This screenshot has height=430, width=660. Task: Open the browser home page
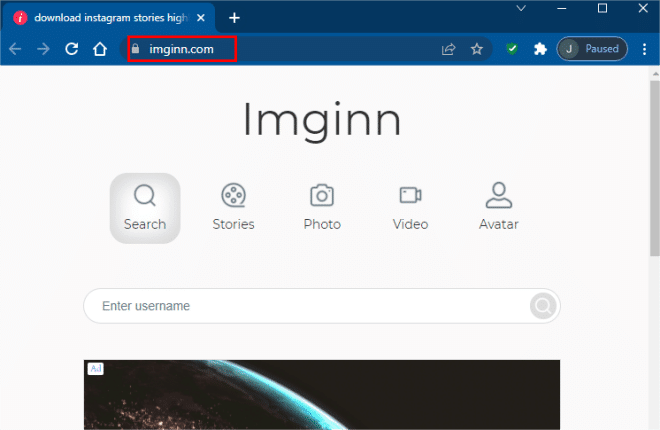[x=100, y=49]
